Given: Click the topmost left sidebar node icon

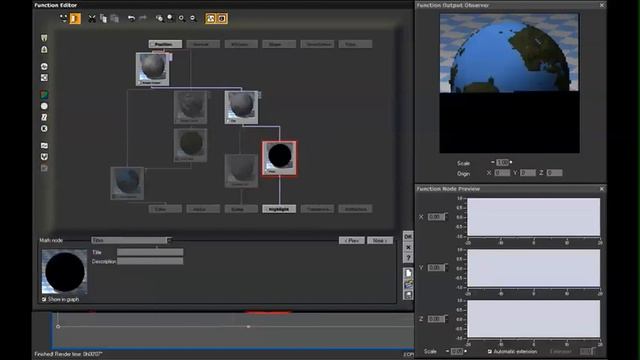Looking at the screenshot, I should 44,38.
